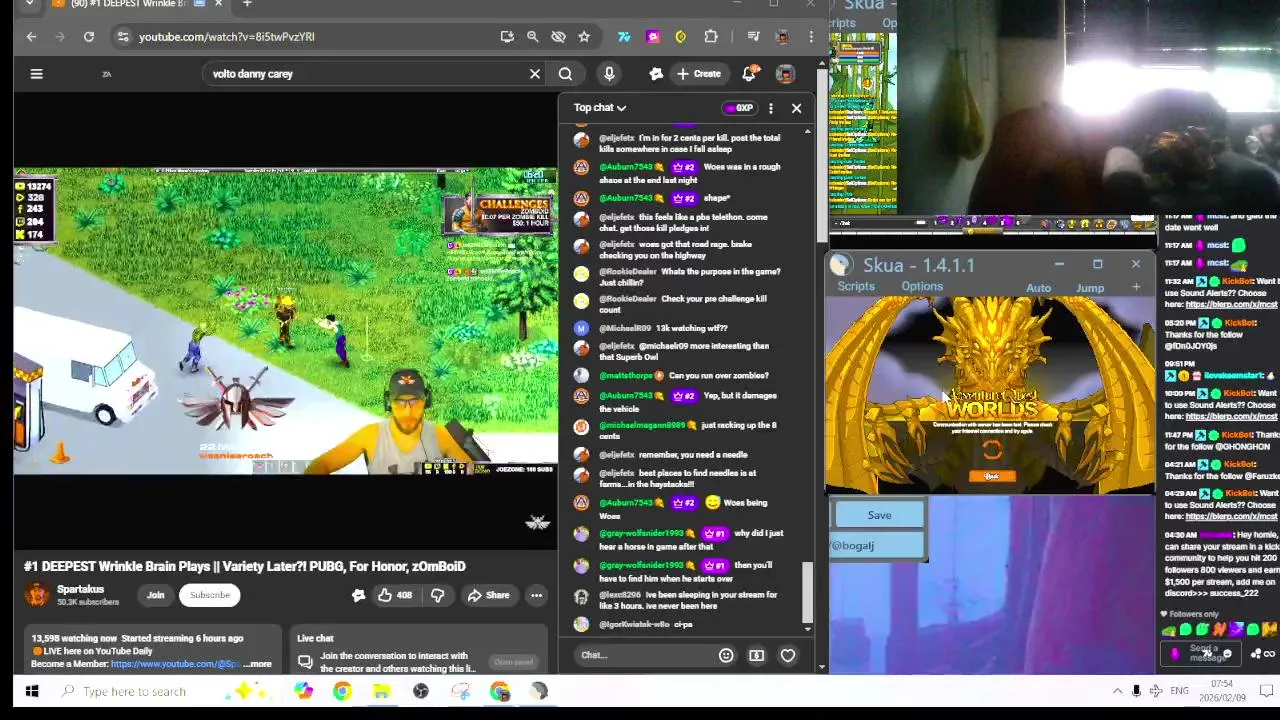Image resolution: width=1280 pixels, height=720 pixels.
Task: Dislike the video with thumbs down
Action: 437,595
